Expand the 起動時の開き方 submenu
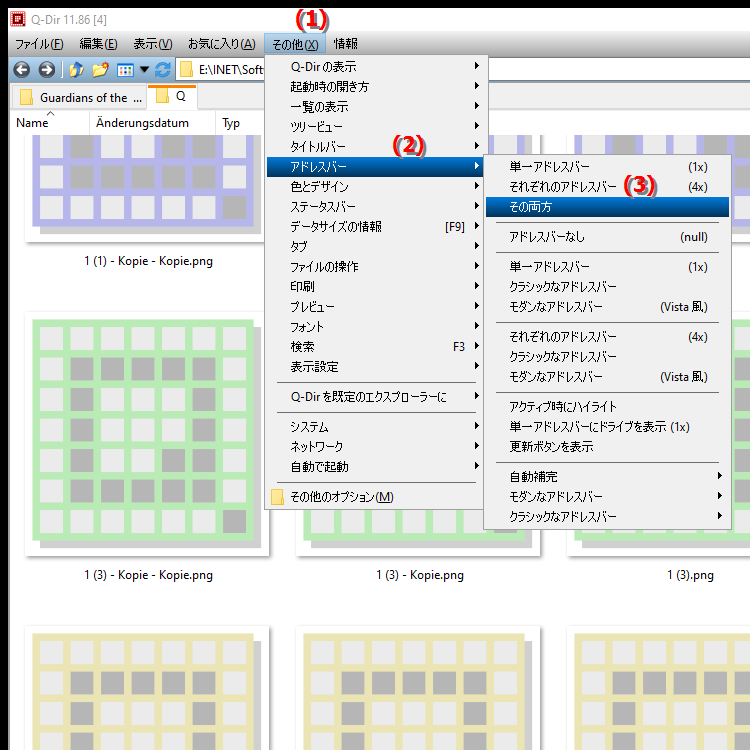750x750 pixels. click(375, 87)
